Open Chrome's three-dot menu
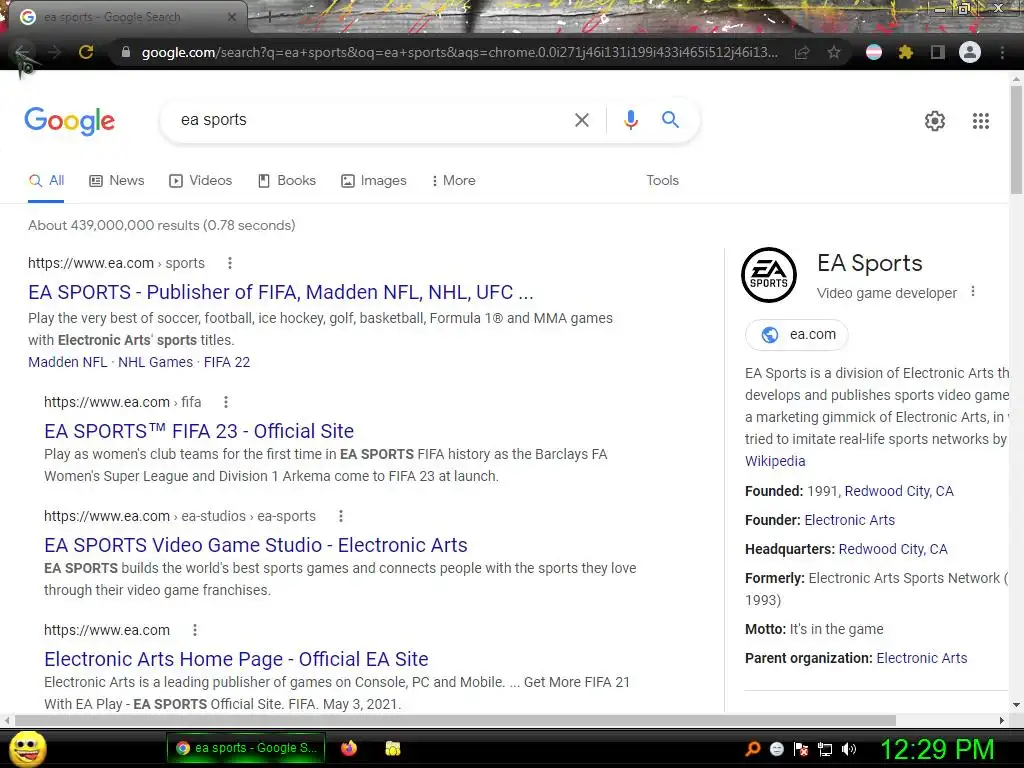The image size is (1024, 768). 1002,52
